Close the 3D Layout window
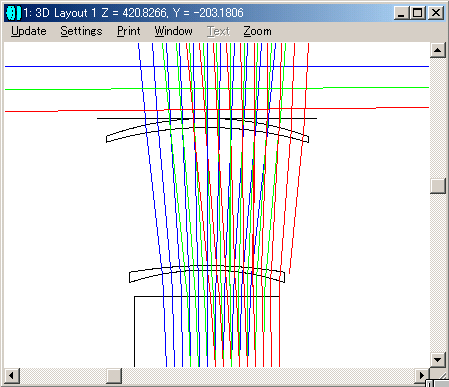This screenshot has height=387, width=449. (x=436, y=13)
